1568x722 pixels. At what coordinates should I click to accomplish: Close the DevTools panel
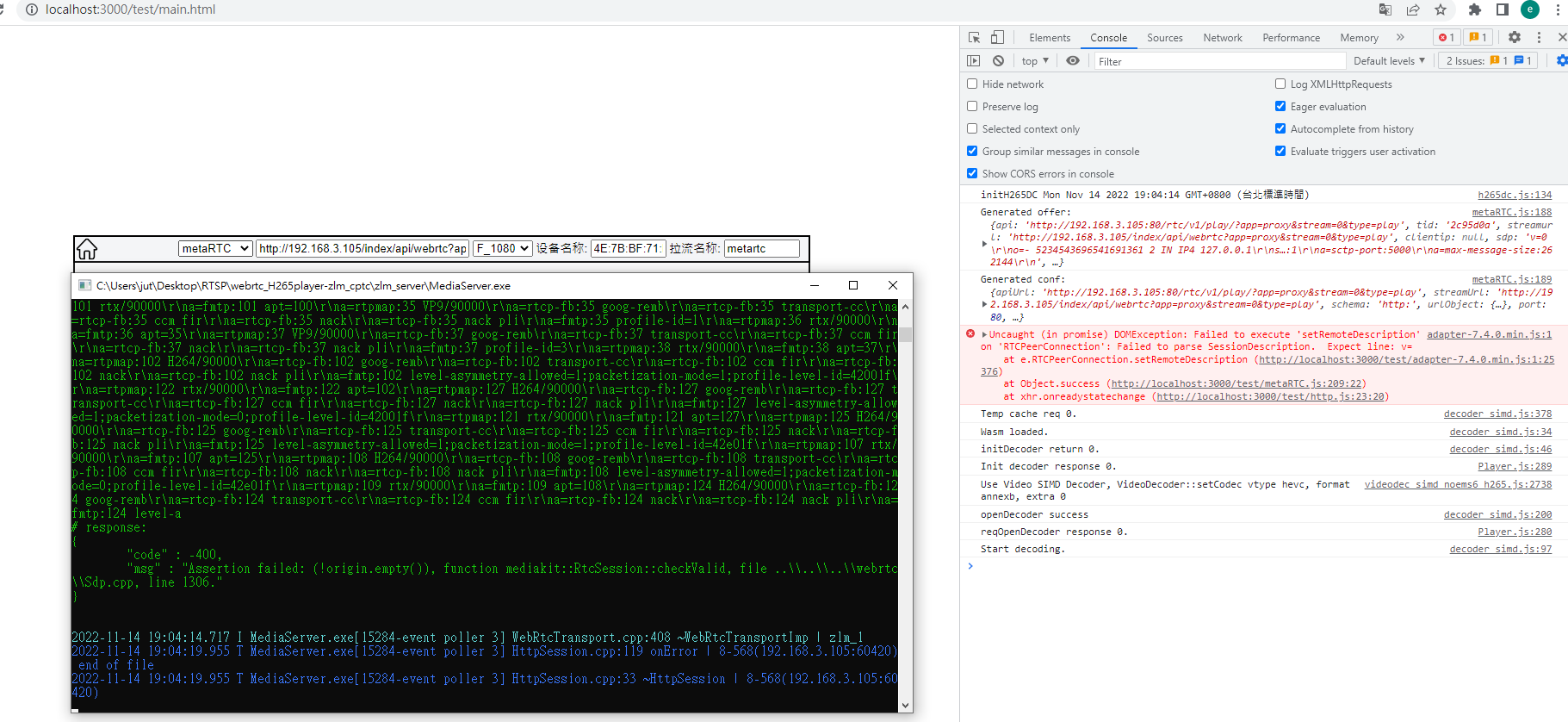coord(1562,37)
